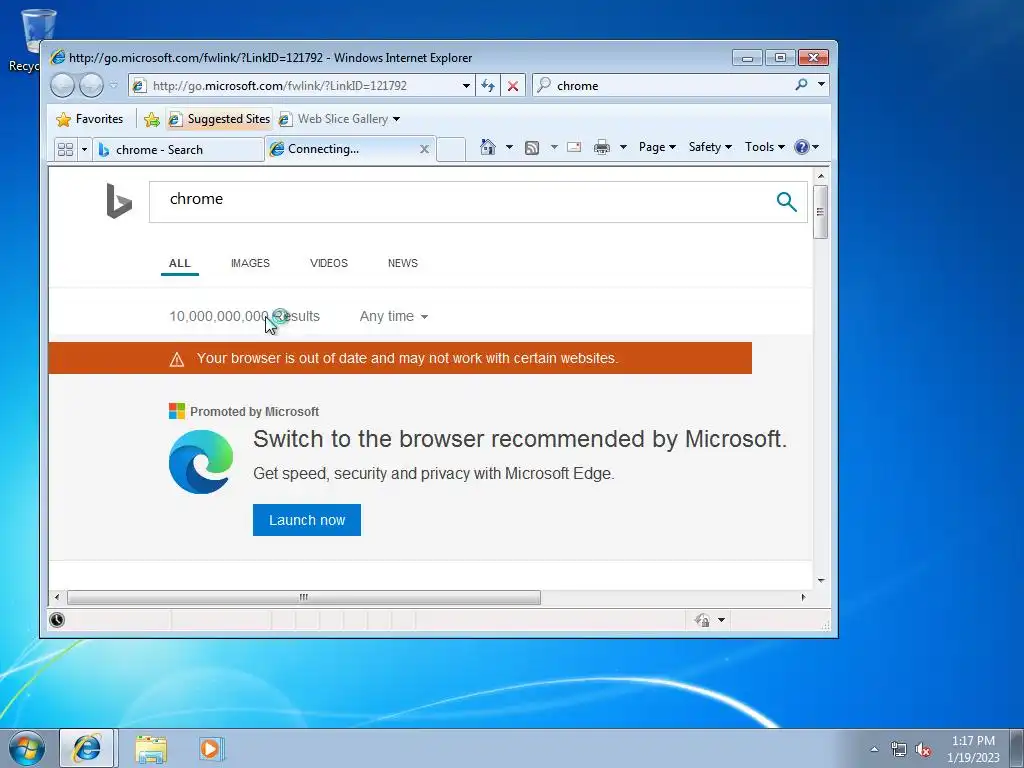
Task: Open the recent pages dropdown arrow
Action: coord(114,86)
